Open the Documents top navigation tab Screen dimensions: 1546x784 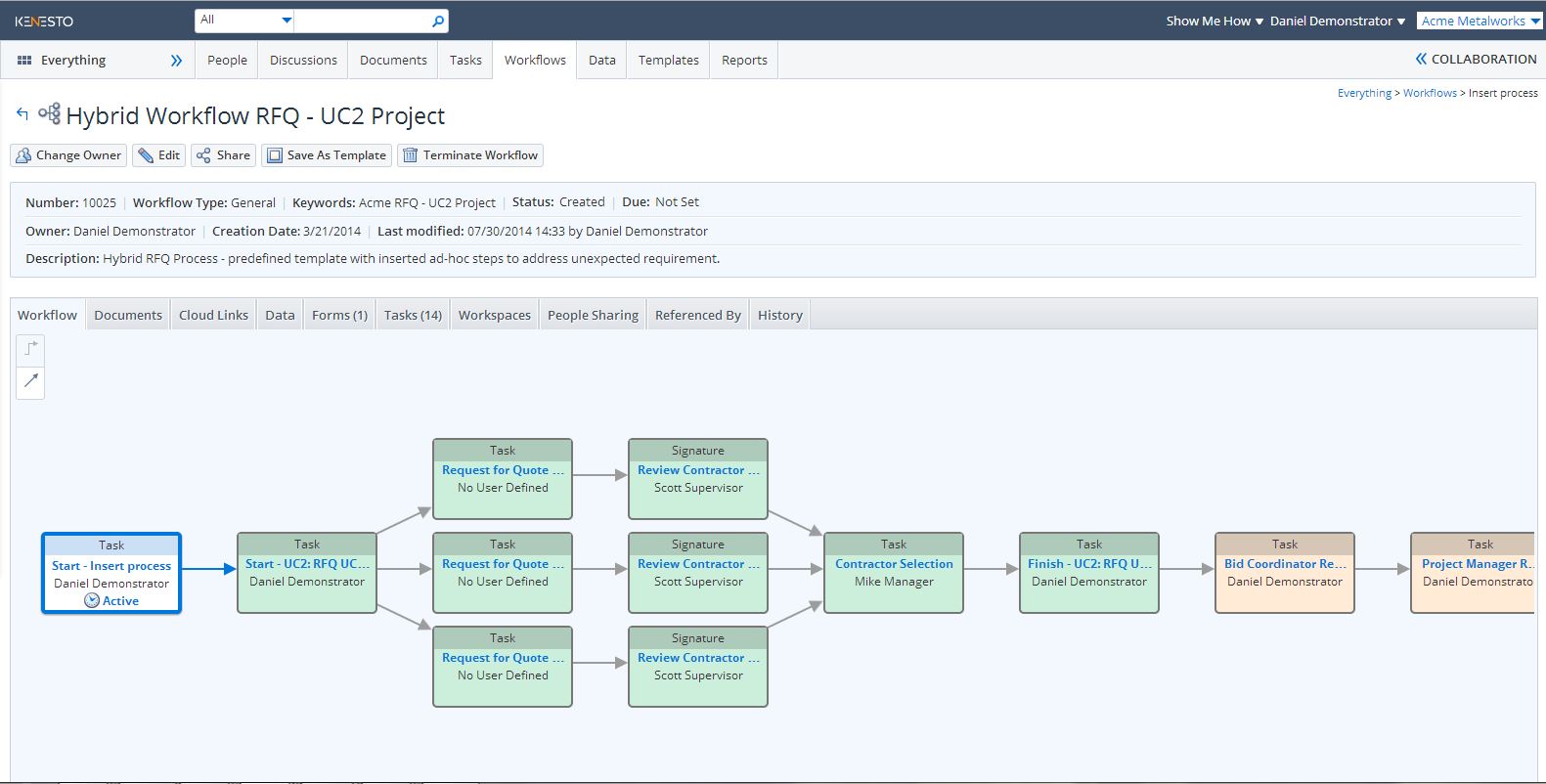tap(393, 60)
